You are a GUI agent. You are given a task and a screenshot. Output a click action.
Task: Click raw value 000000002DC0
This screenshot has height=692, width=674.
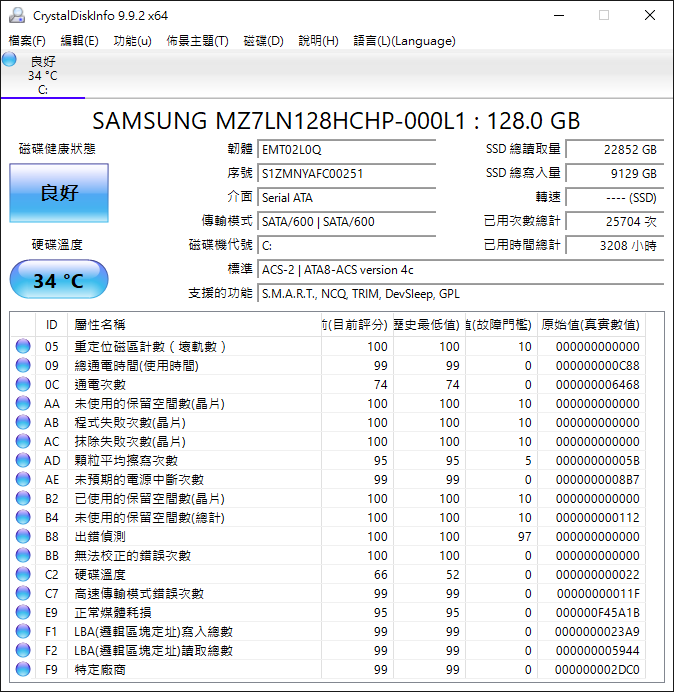click(x=597, y=669)
